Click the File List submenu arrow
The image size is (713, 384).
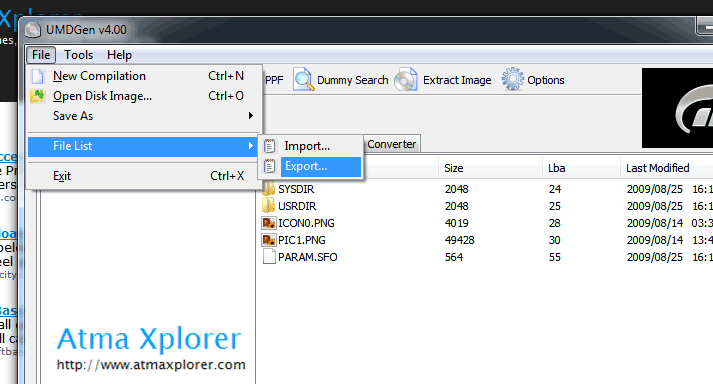tap(251, 146)
